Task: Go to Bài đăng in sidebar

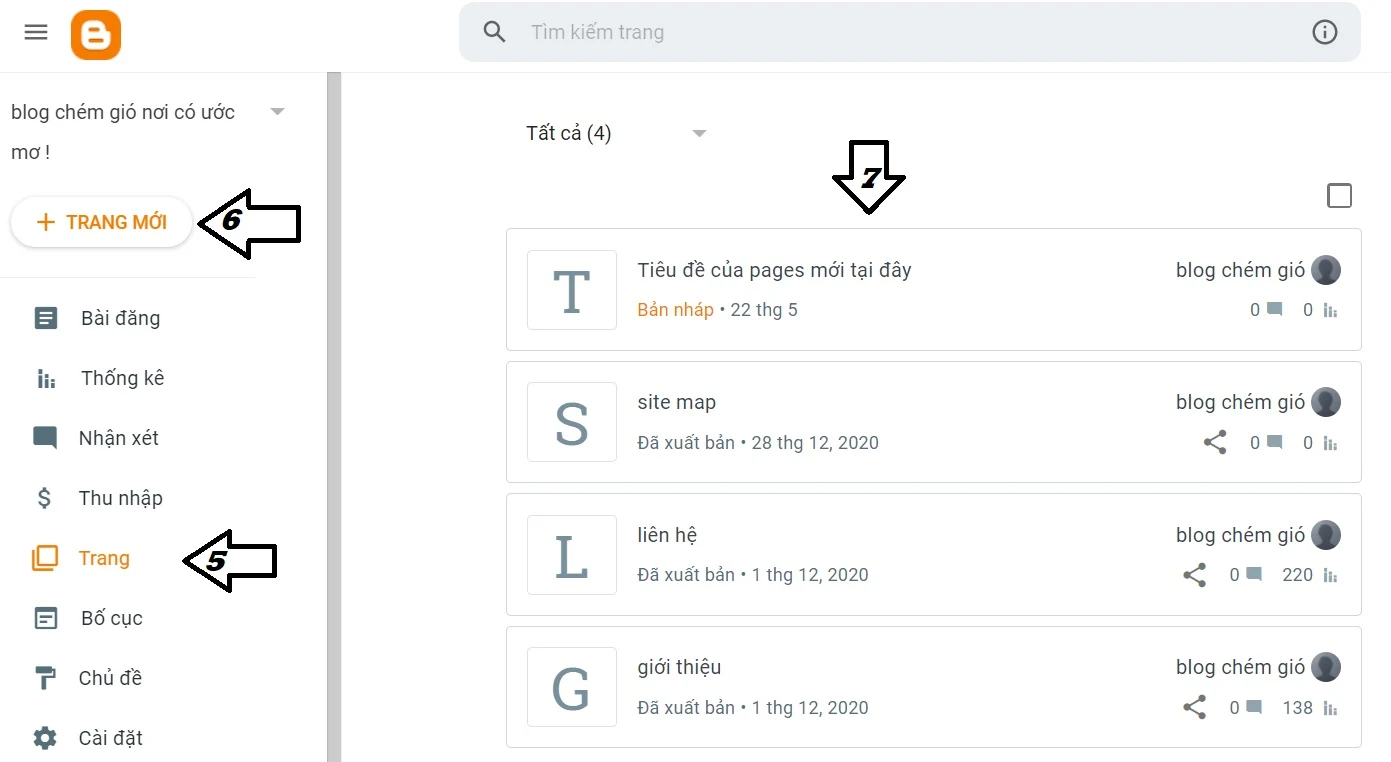Action: 120,318
